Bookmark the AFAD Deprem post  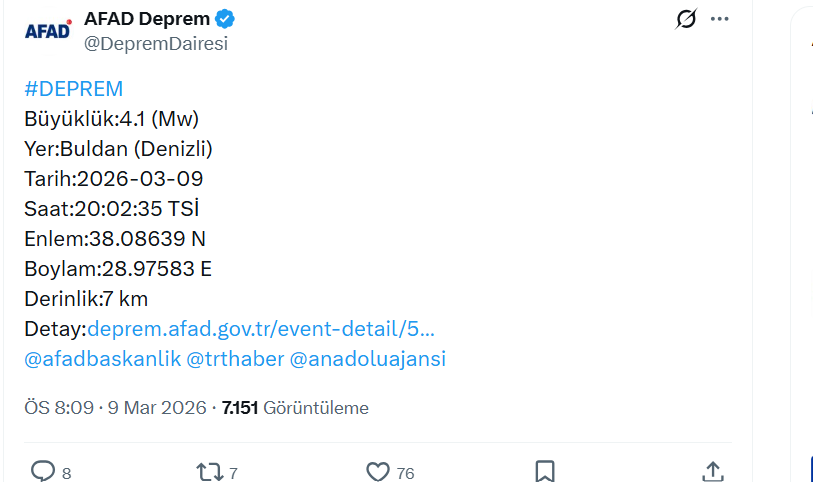(545, 471)
